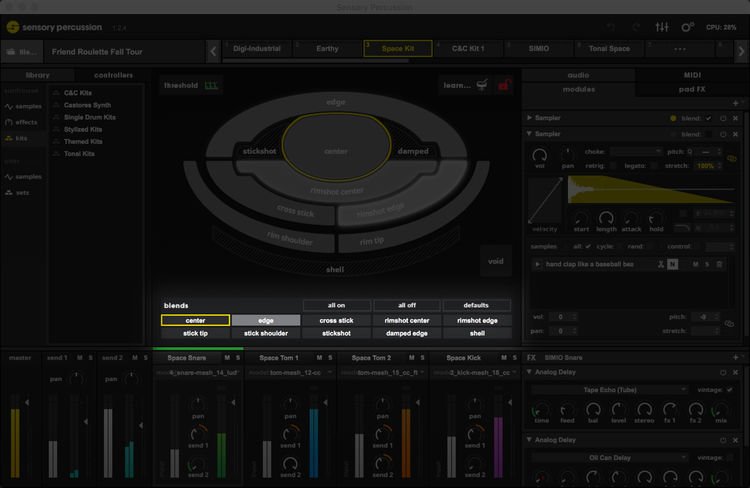The height and width of the screenshot is (488, 750).
Task: Add an effect with FX panel plus icon
Action: [735, 357]
